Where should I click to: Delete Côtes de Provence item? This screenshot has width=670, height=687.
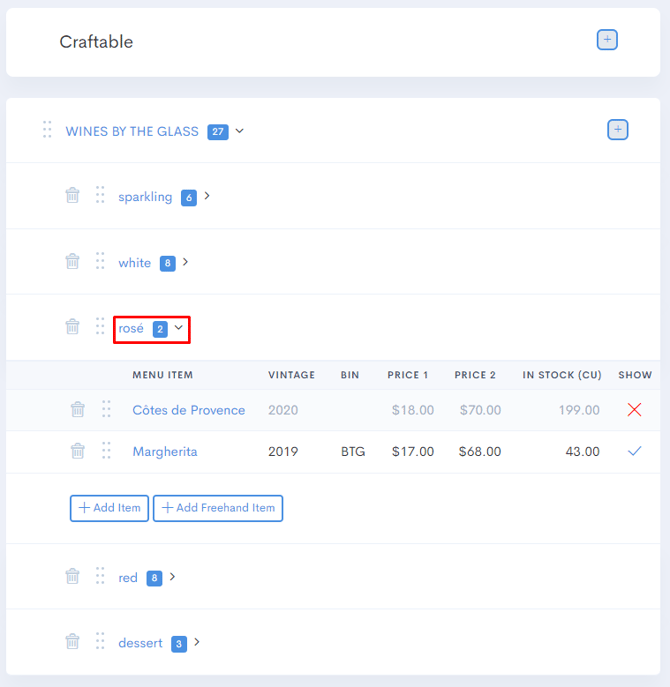[x=77, y=410]
